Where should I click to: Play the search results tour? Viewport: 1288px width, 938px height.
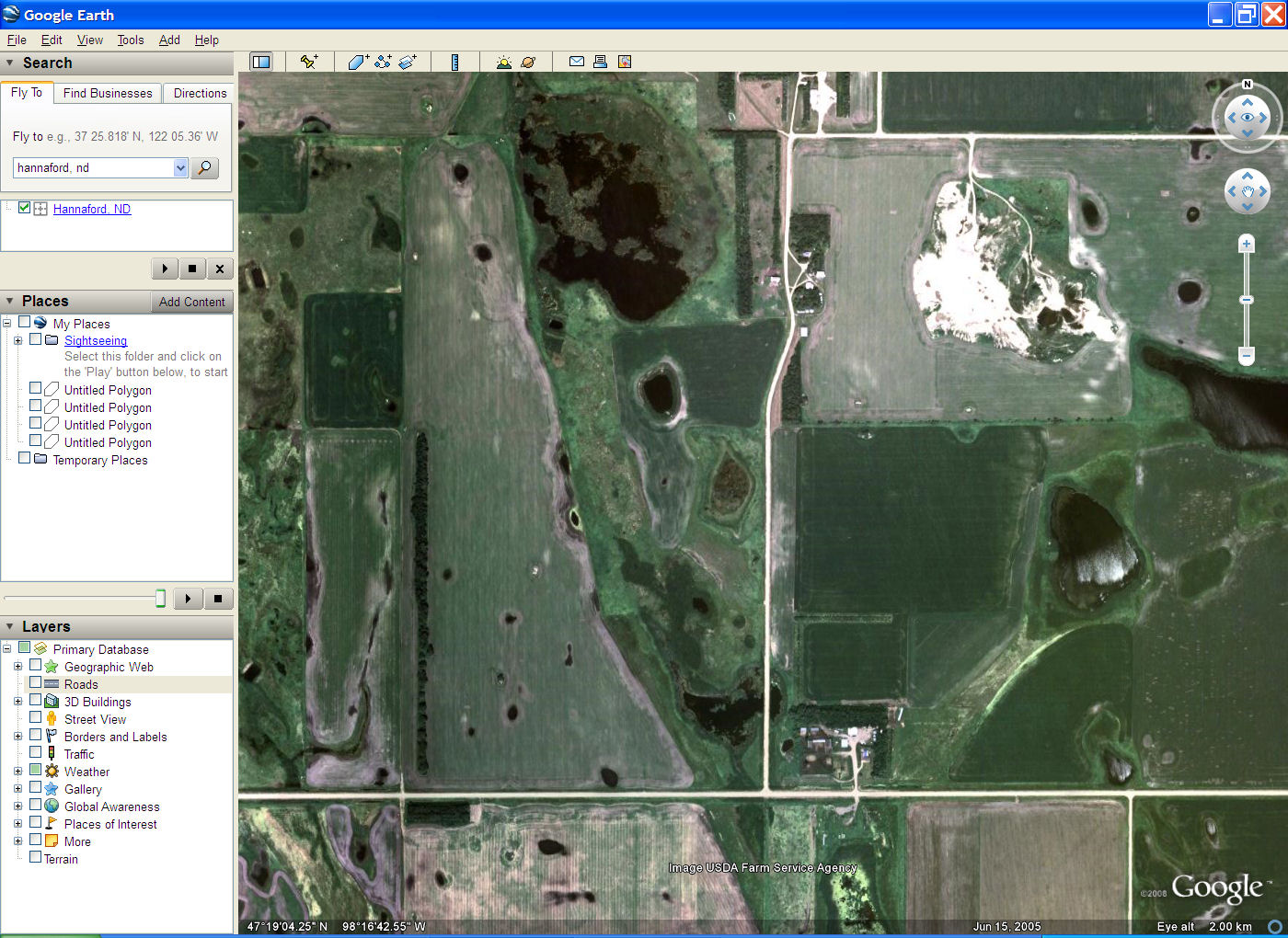click(165, 269)
